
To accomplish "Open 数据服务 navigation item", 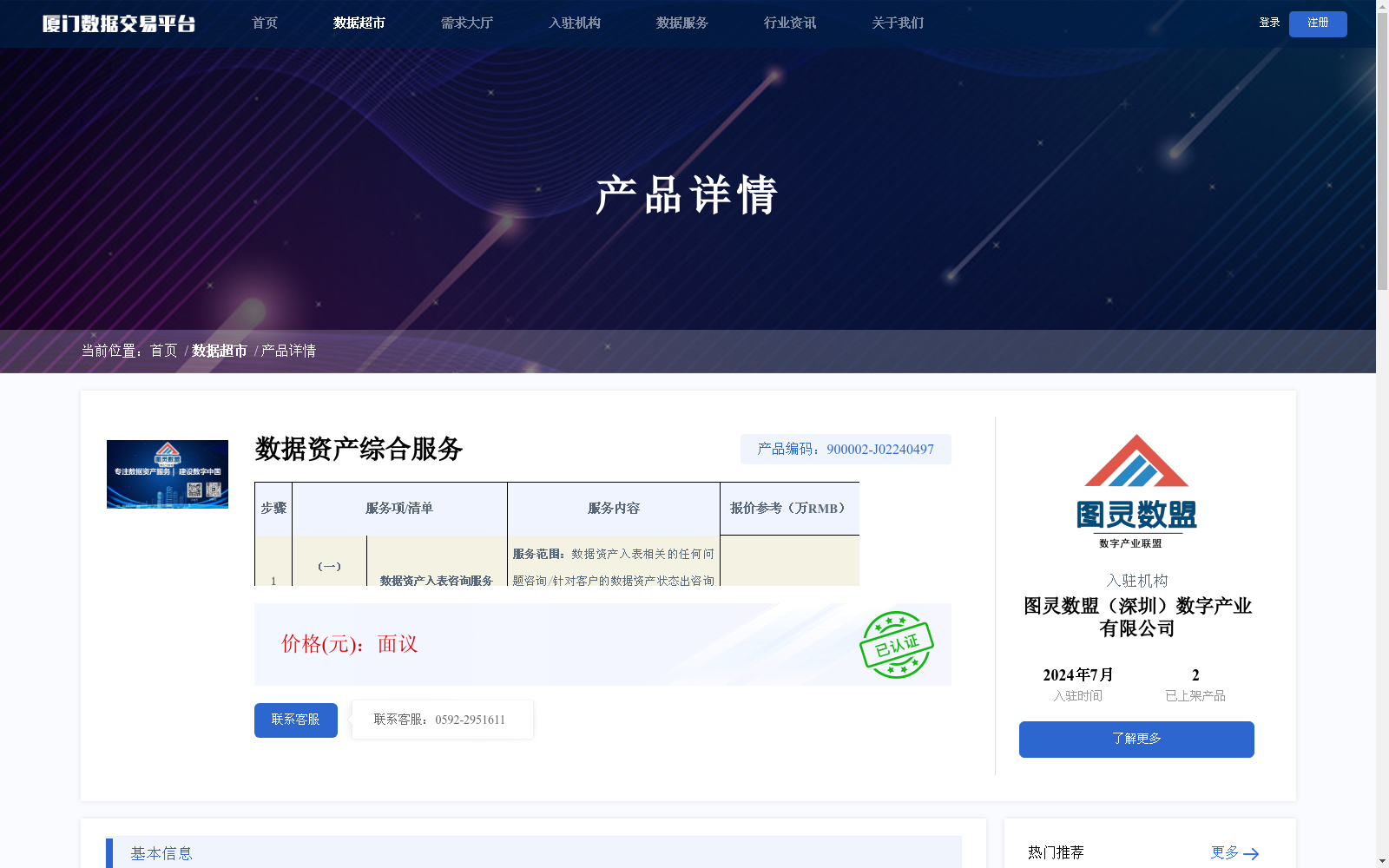I will pos(682,23).
